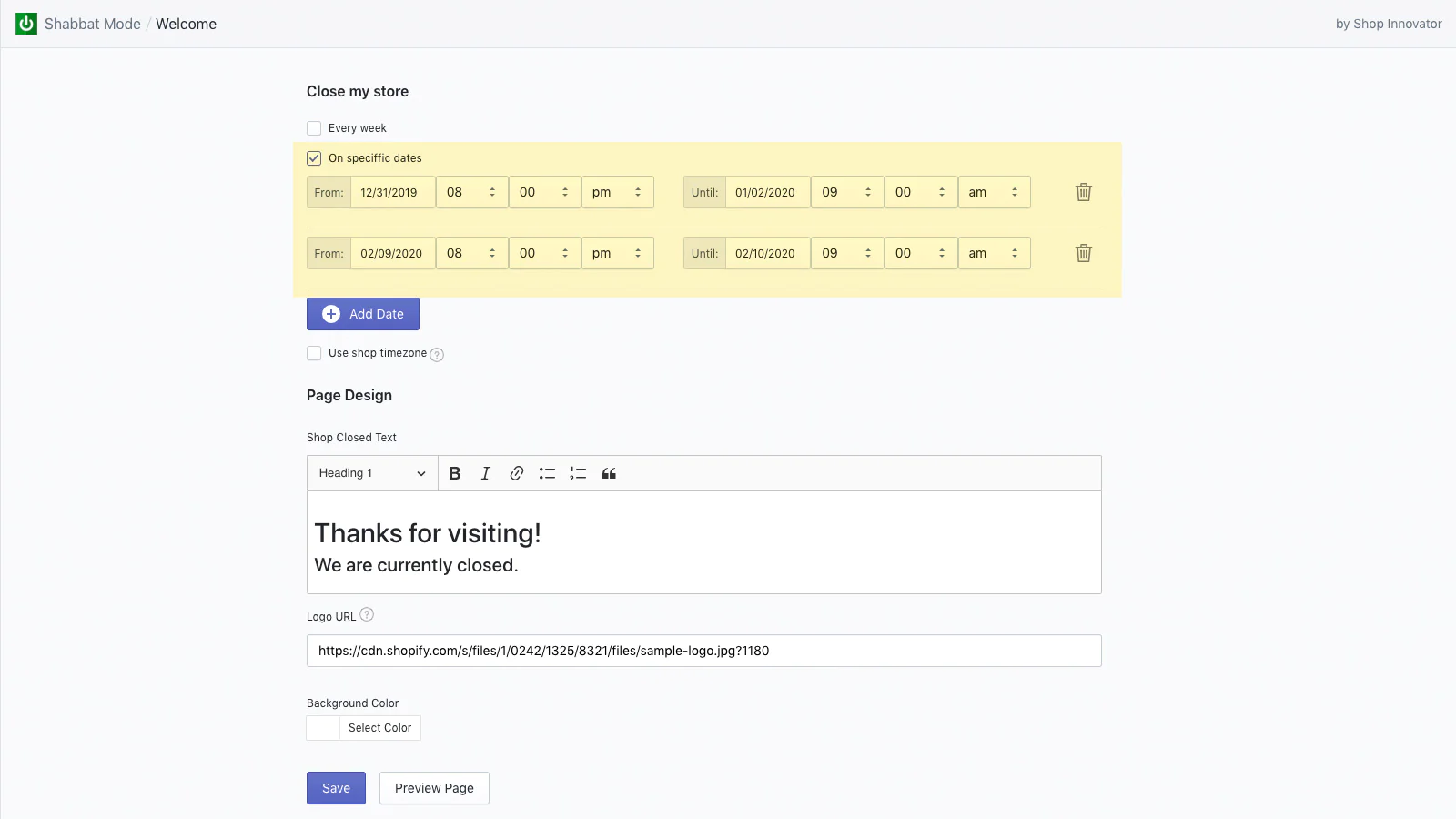Enable Use shop timezone checkbox
1456x819 pixels.
click(x=314, y=353)
